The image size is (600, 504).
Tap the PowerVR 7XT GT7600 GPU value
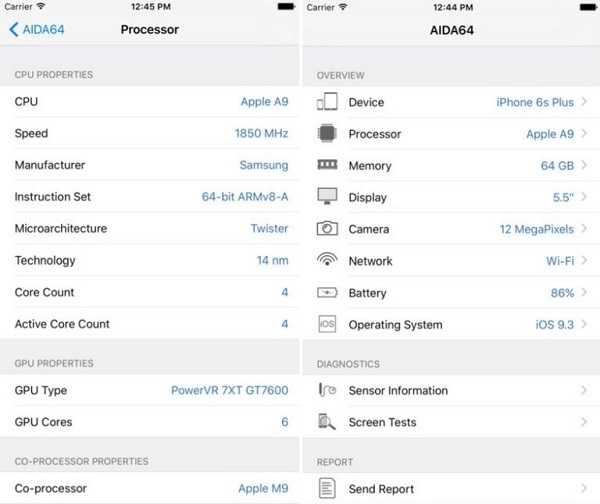pos(229,390)
